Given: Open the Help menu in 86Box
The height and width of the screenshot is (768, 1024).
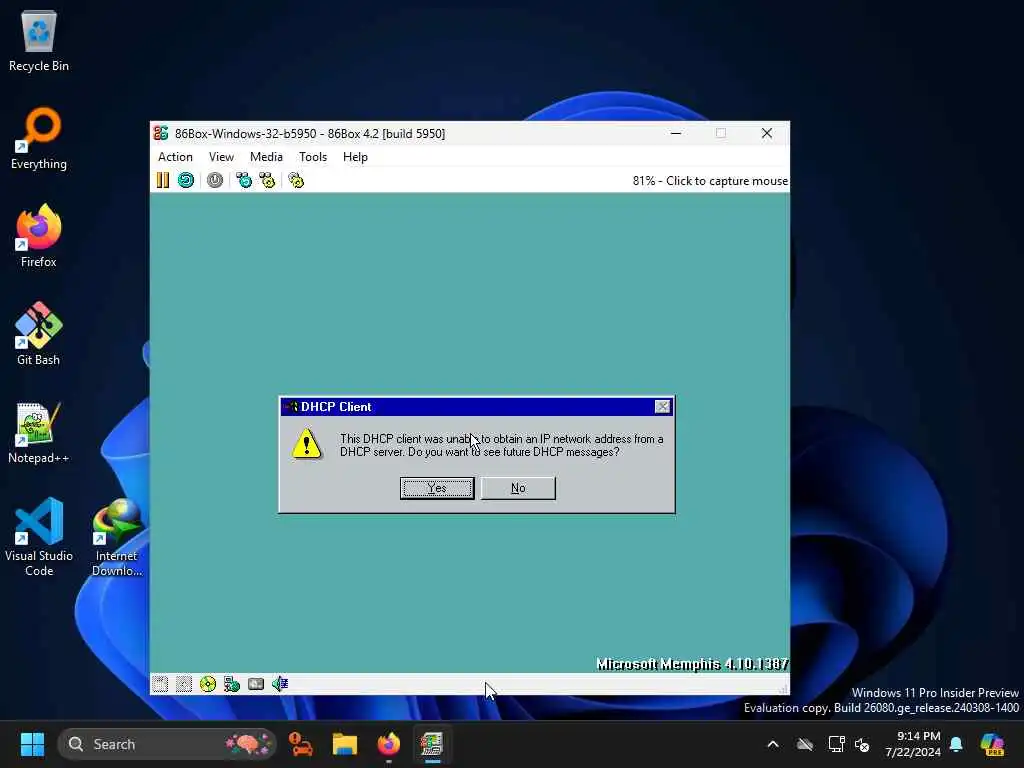Looking at the screenshot, I should (355, 157).
